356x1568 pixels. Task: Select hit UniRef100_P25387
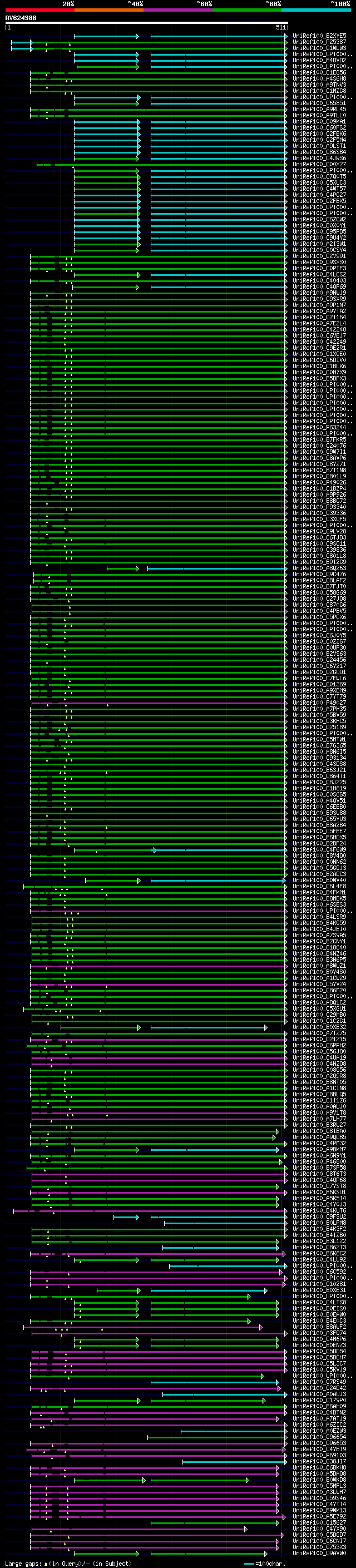(x=319, y=43)
